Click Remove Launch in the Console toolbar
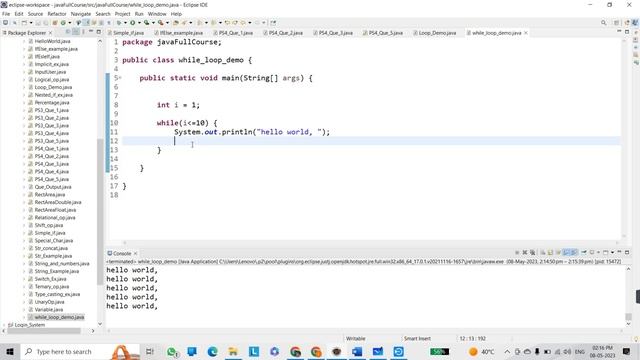This screenshot has width=640, height=360. pos(525,252)
